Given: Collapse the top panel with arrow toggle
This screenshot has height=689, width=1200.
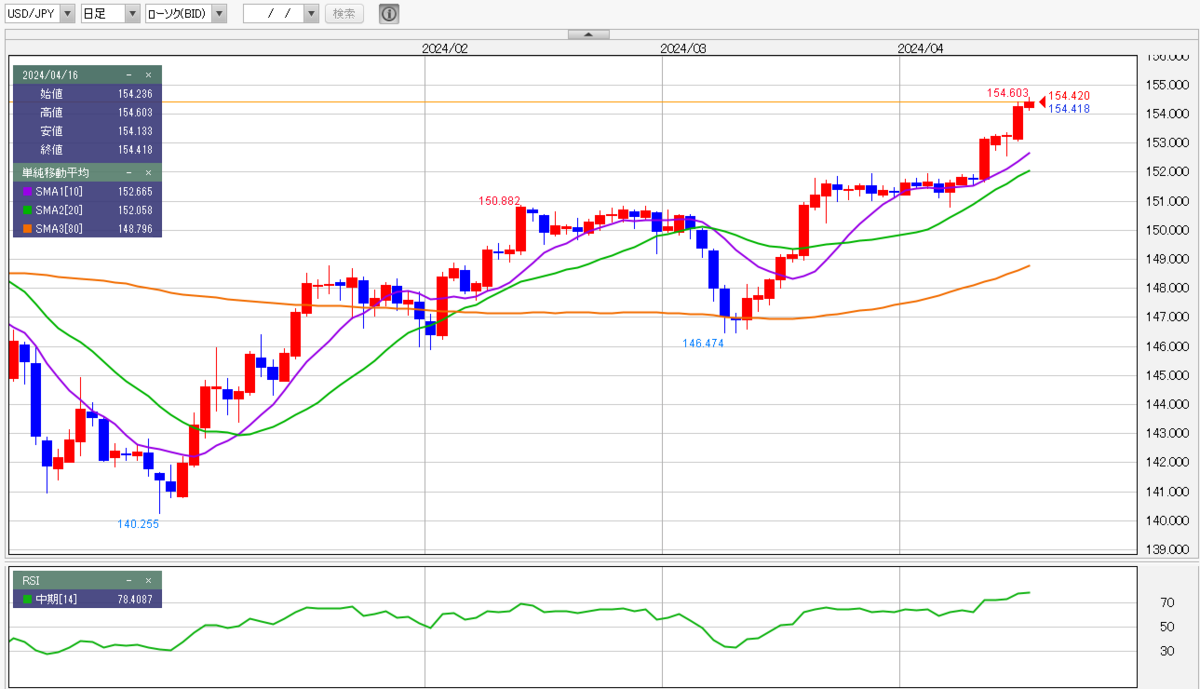Looking at the screenshot, I should point(588,34).
